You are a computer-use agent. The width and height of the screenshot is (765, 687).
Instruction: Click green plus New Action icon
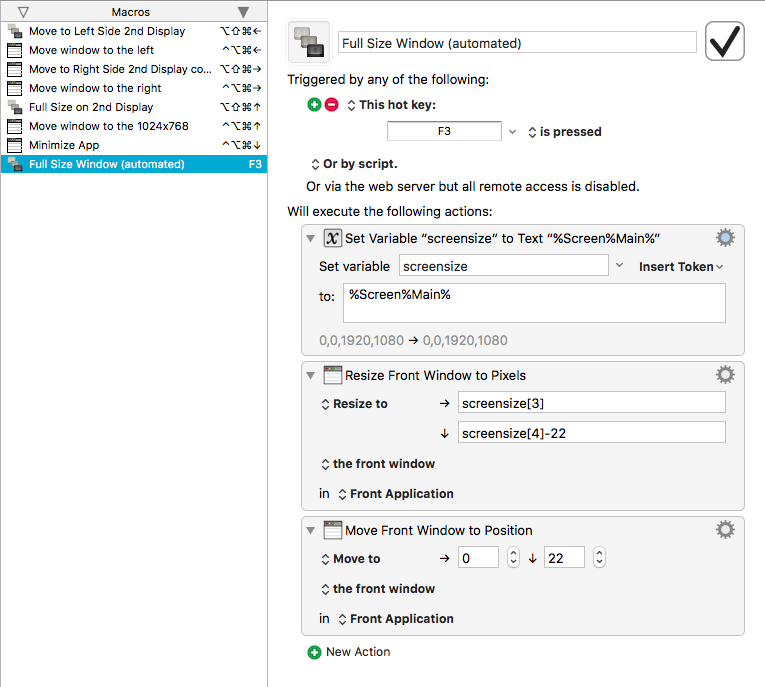click(314, 652)
